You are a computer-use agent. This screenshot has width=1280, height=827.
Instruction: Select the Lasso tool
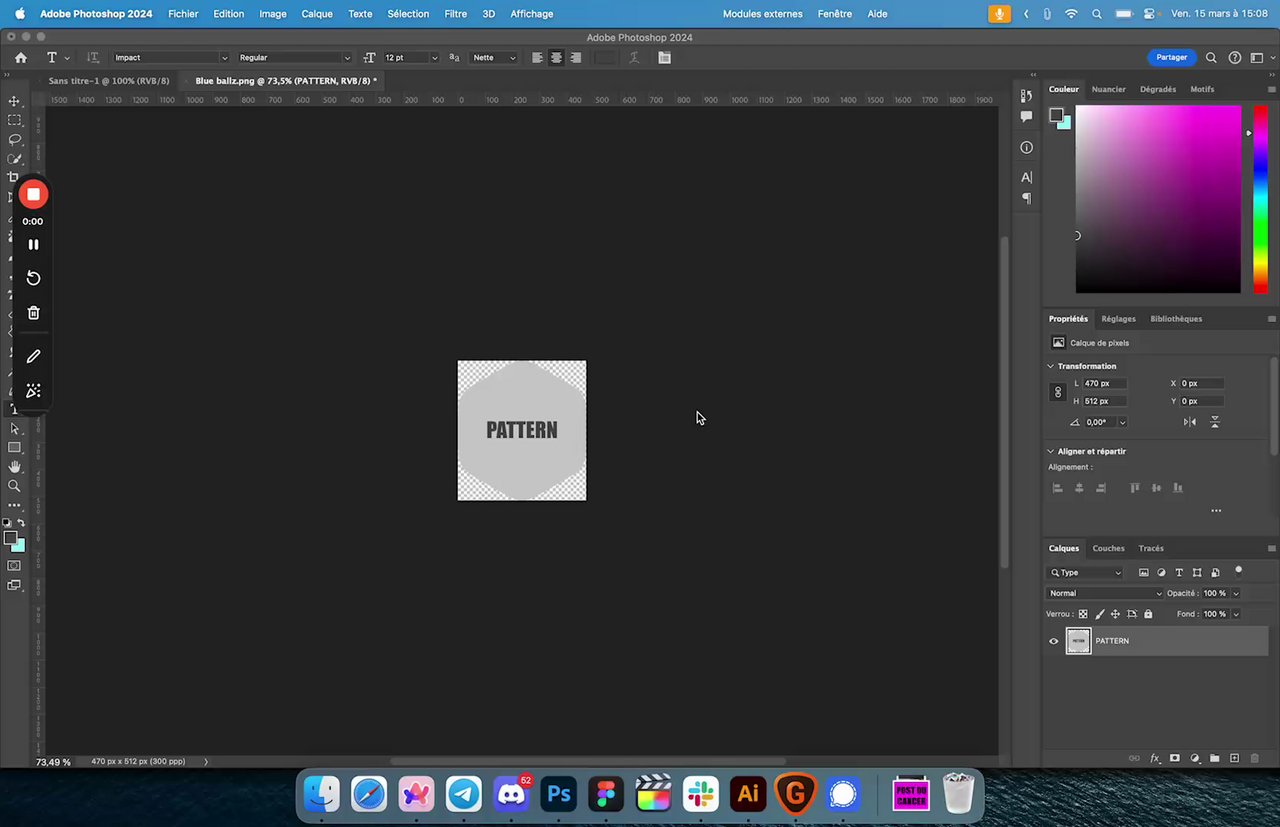[x=14, y=139]
